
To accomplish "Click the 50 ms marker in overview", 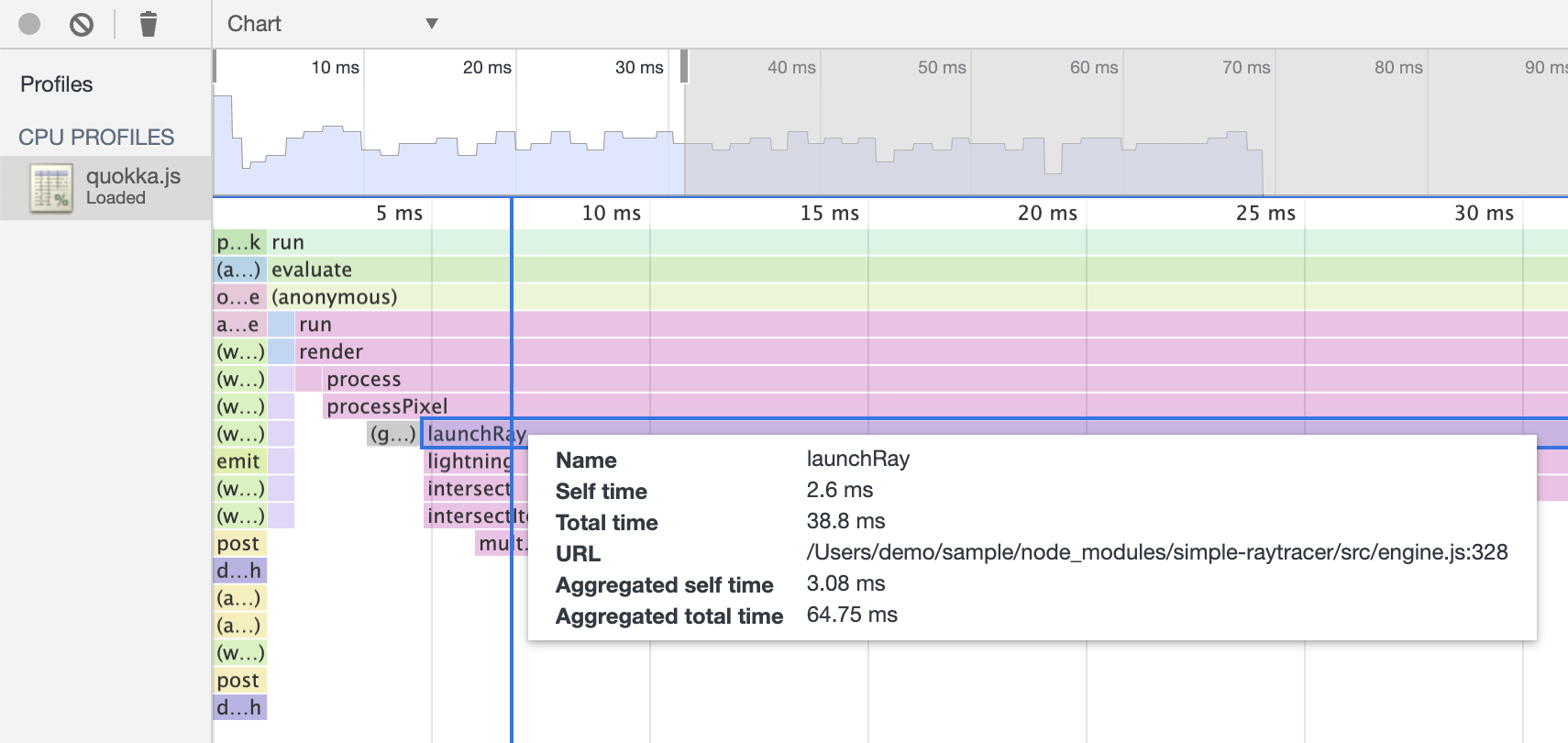I will tap(942, 68).
